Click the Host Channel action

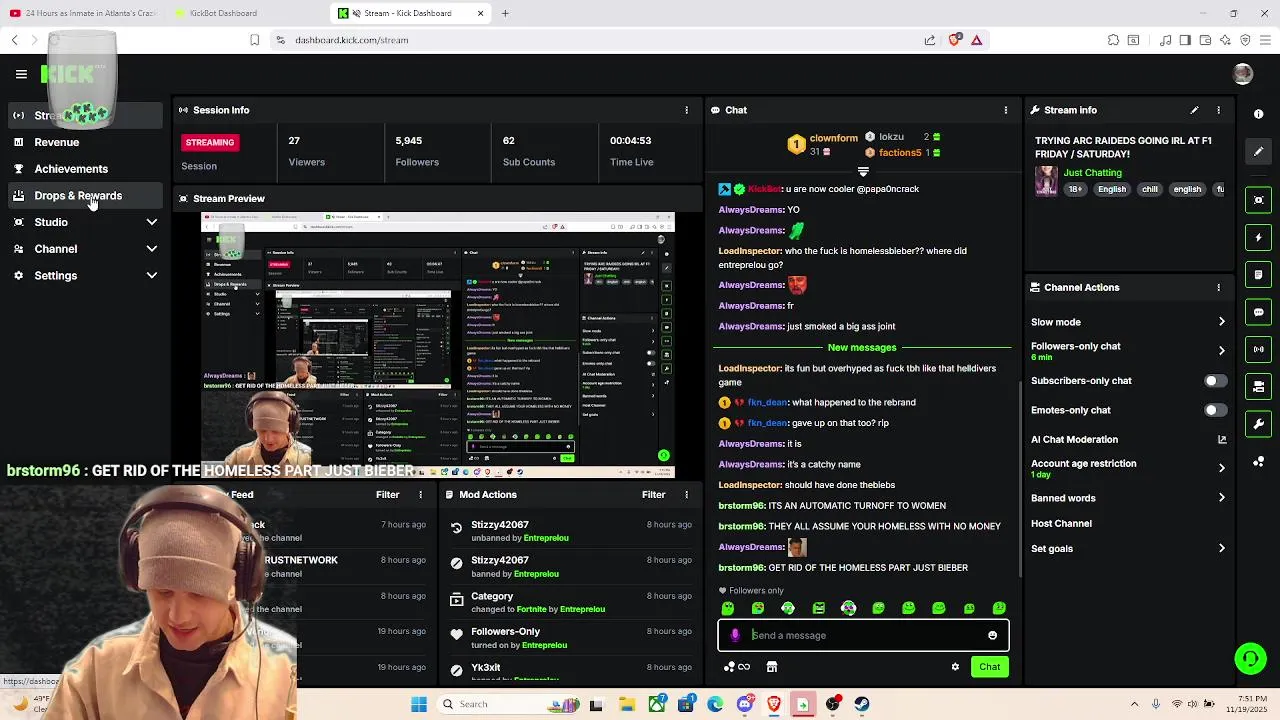1061,523
